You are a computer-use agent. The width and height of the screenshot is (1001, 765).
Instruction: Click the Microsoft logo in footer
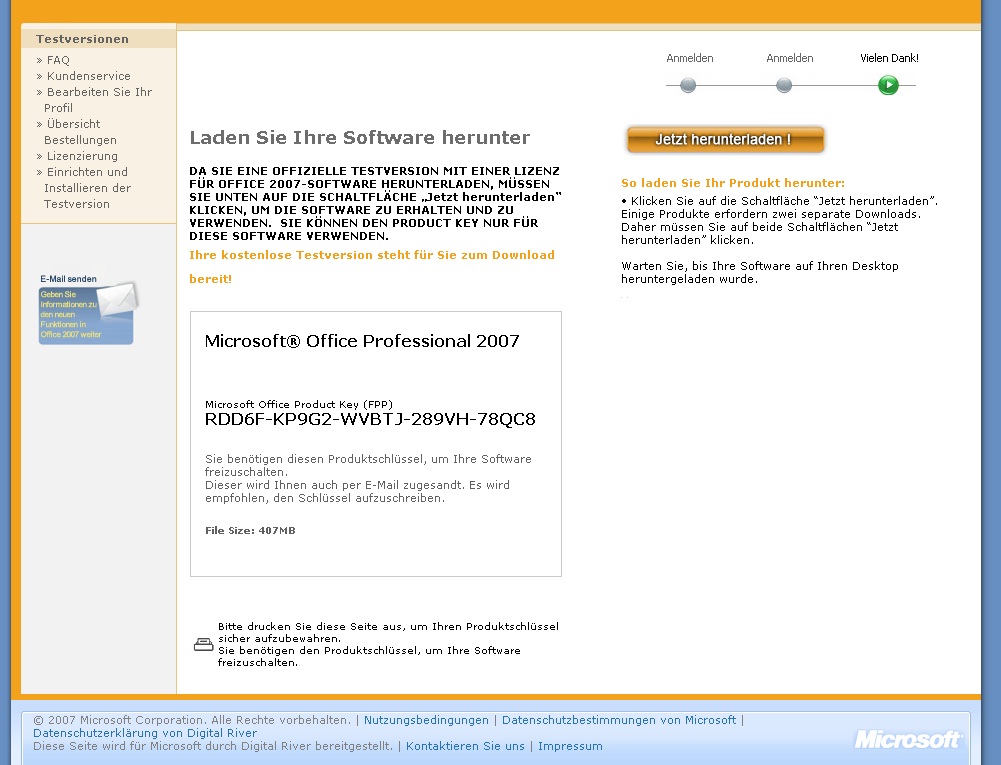[907, 739]
